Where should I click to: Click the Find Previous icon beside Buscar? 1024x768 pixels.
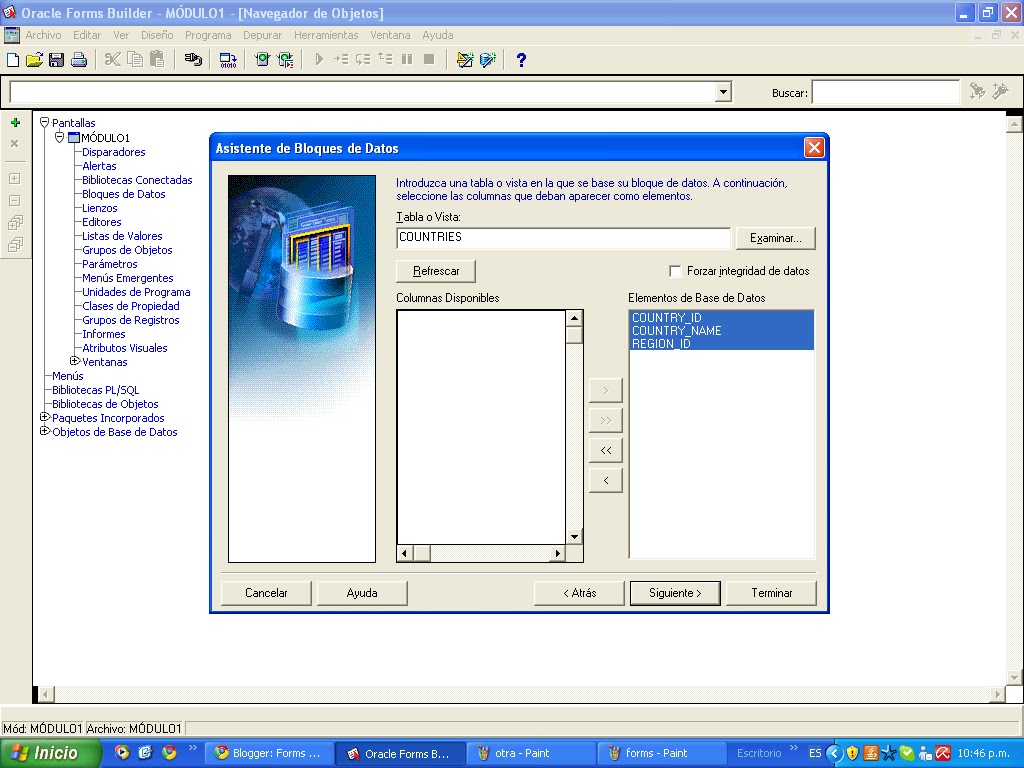click(x=1000, y=91)
